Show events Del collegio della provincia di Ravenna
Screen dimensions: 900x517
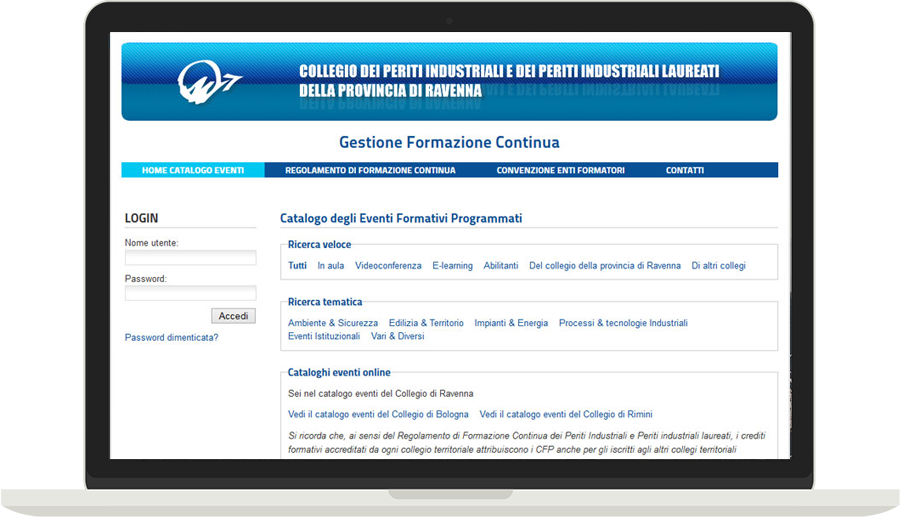point(605,266)
